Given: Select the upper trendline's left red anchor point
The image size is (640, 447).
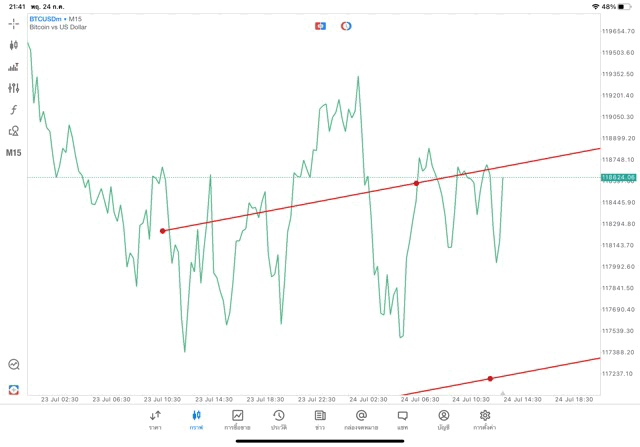Looking at the screenshot, I should tap(163, 231).
